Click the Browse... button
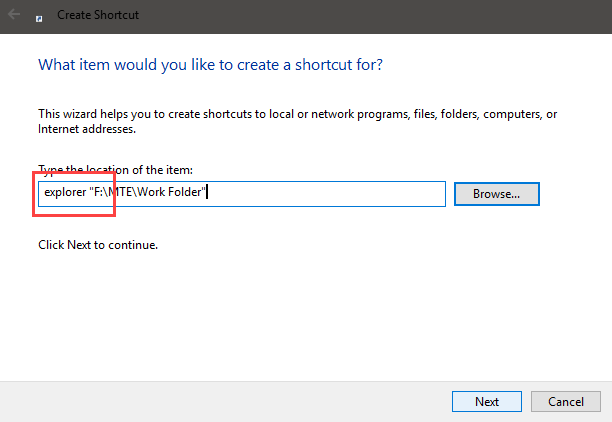The image size is (612, 422). pyautogui.click(x=496, y=194)
